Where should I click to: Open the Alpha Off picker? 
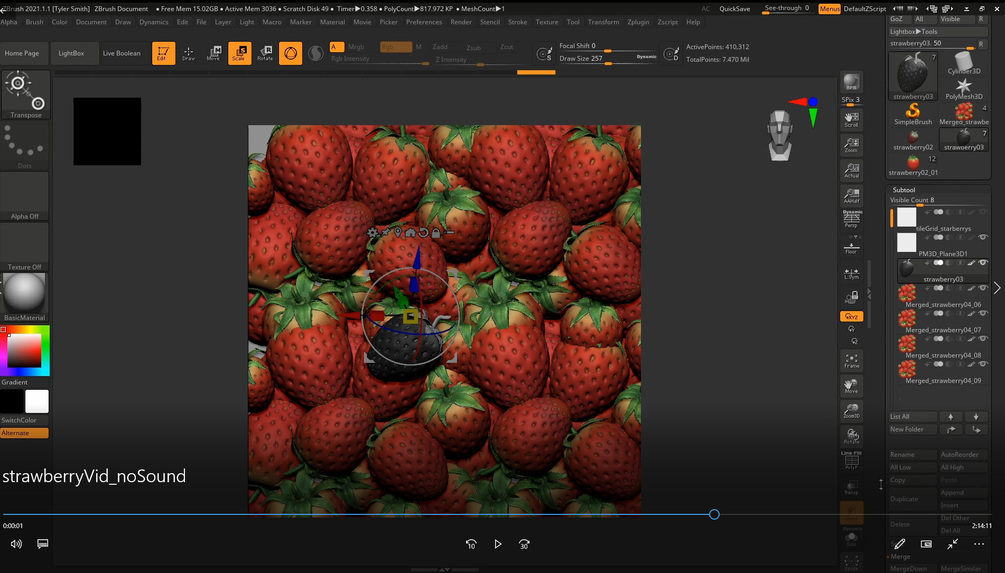tap(25, 195)
